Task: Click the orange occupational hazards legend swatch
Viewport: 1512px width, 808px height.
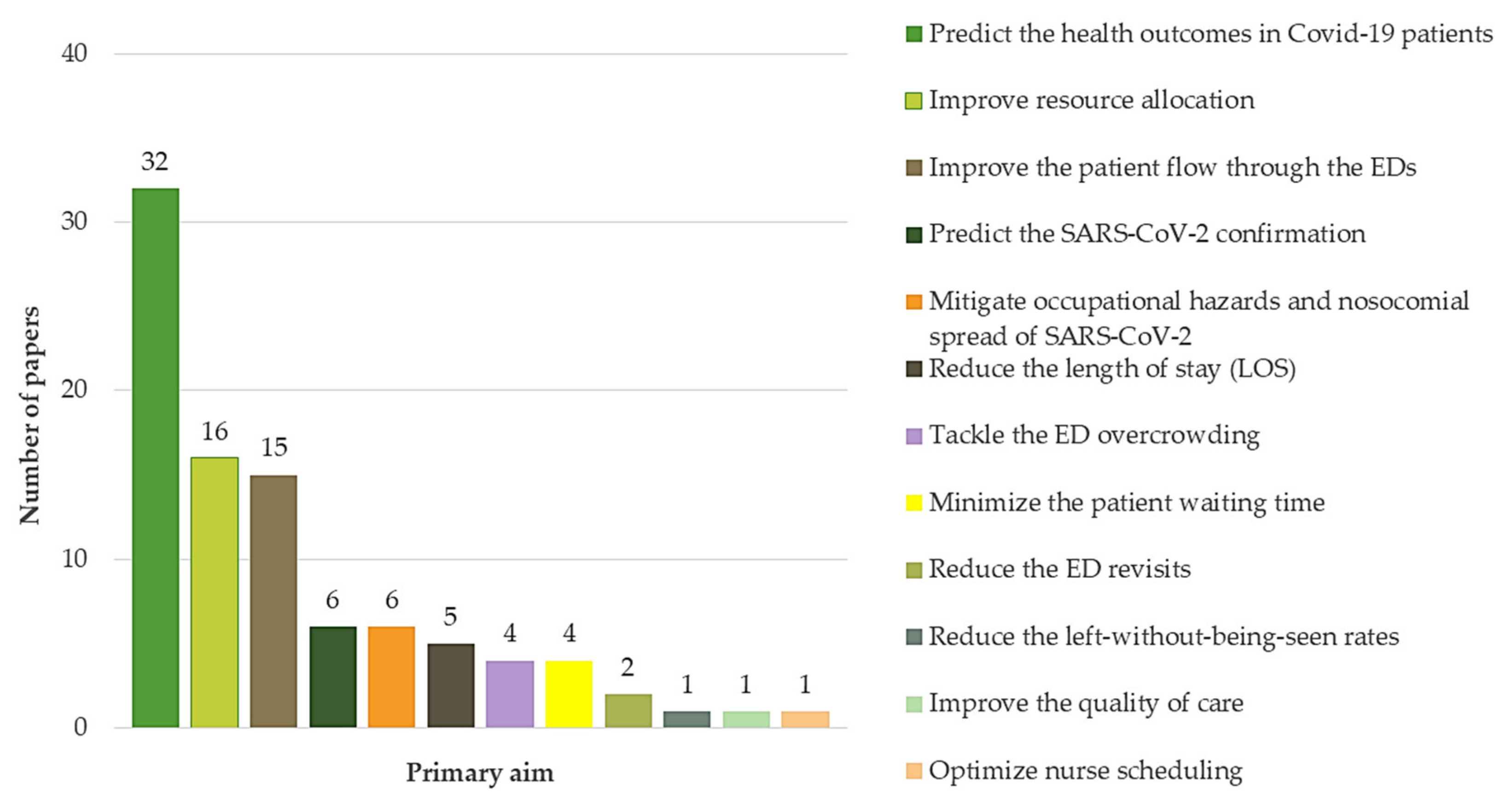Action: pos(913,301)
